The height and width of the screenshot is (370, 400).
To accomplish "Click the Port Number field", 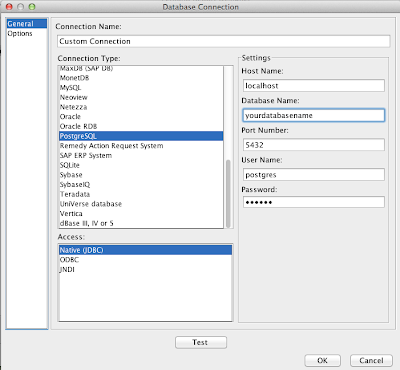I will [x=314, y=145].
